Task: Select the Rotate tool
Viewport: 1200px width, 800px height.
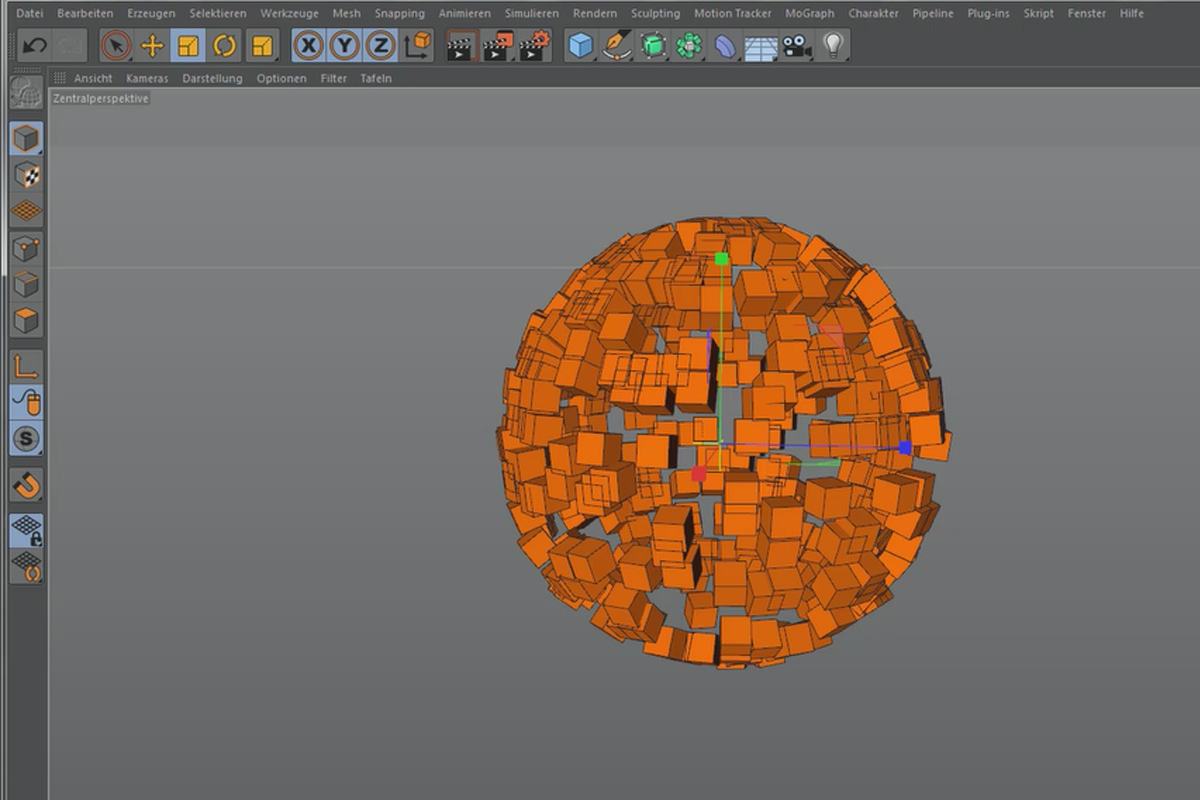Action: click(x=224, y=46)
